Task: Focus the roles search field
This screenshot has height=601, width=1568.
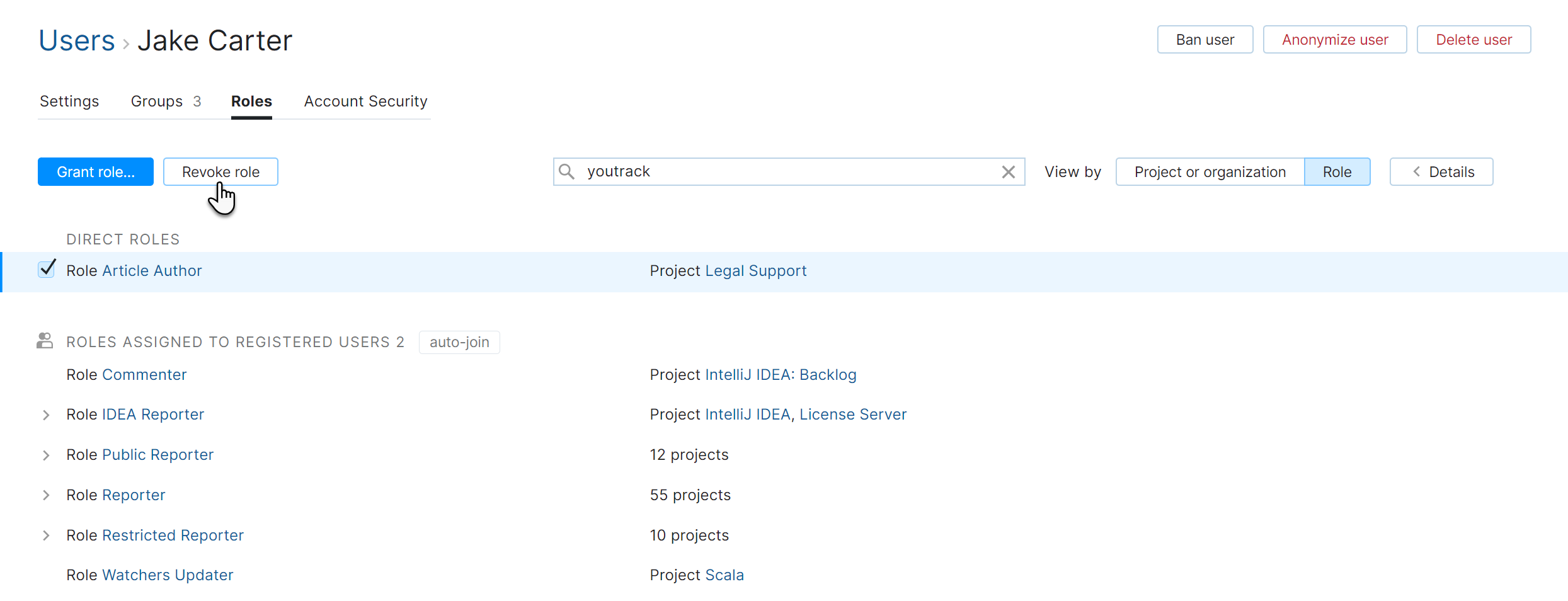Action: coord(787,172)
